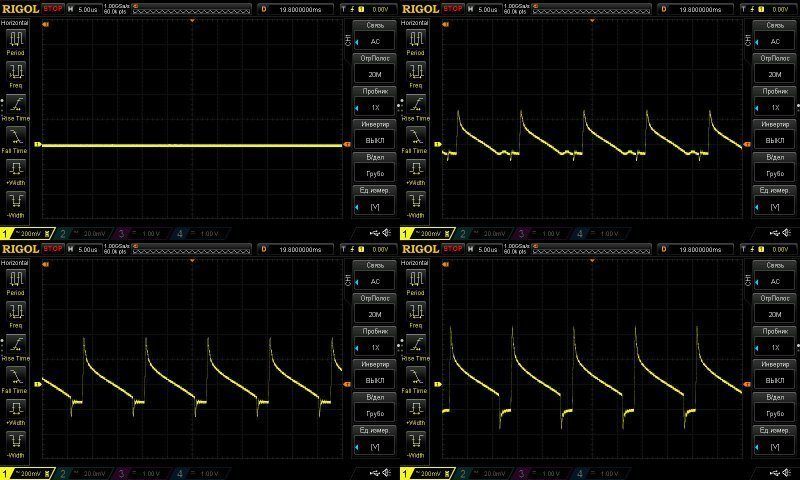Toggle Инвертир ВЫКЛ in bottom-left scope screen
This screenshot has width=800, height=480.
375,374
